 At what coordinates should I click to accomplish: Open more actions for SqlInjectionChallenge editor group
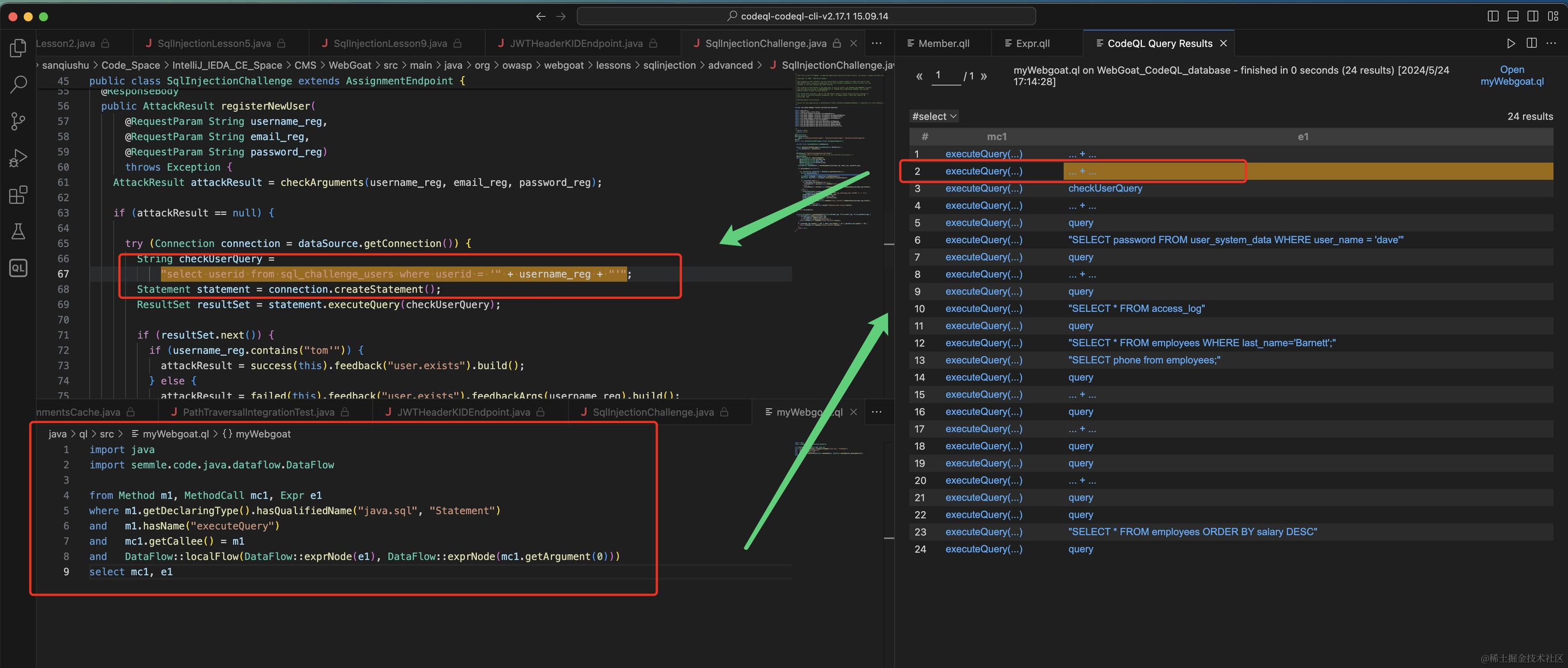click(x=876, y=43)
